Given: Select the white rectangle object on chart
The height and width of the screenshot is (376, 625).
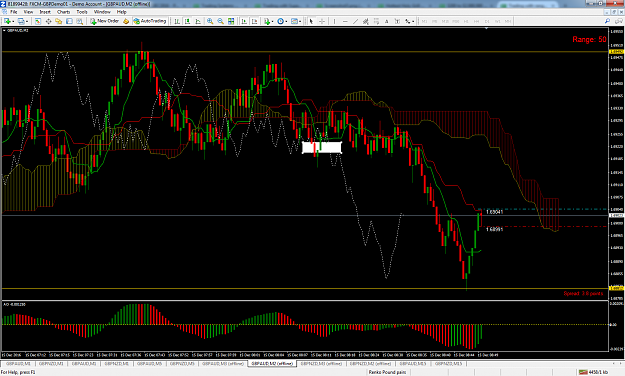Looking at the screenshot, I should [x=322, y=148].
